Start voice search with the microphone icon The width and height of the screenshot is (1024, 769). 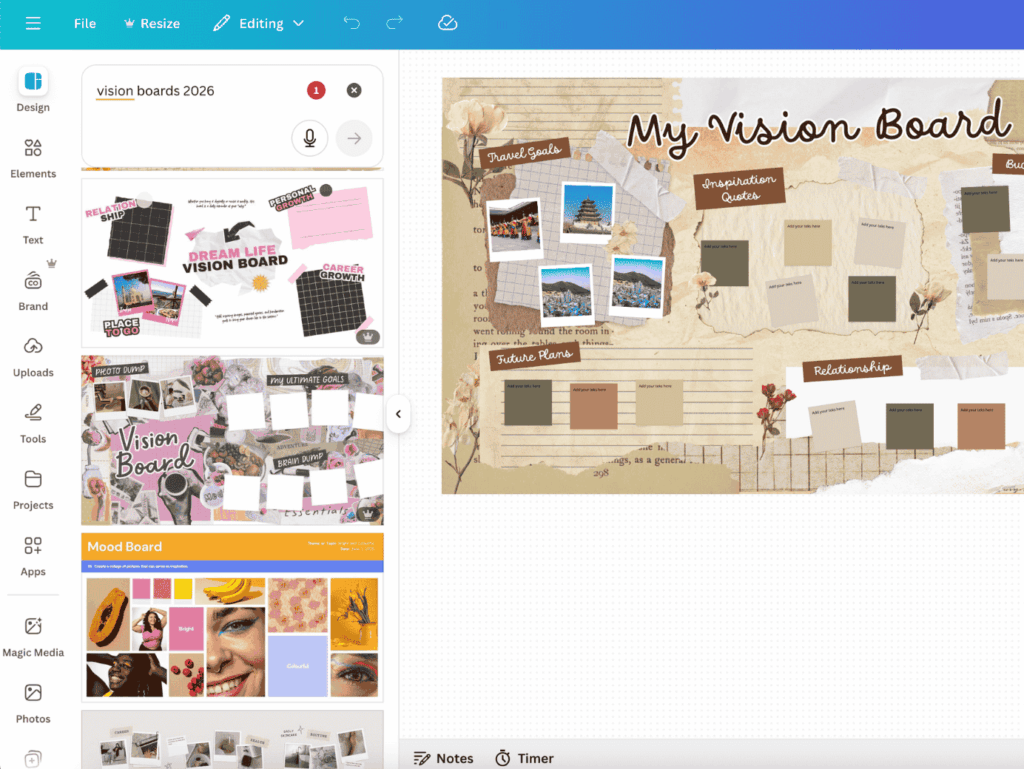(309, 137)
